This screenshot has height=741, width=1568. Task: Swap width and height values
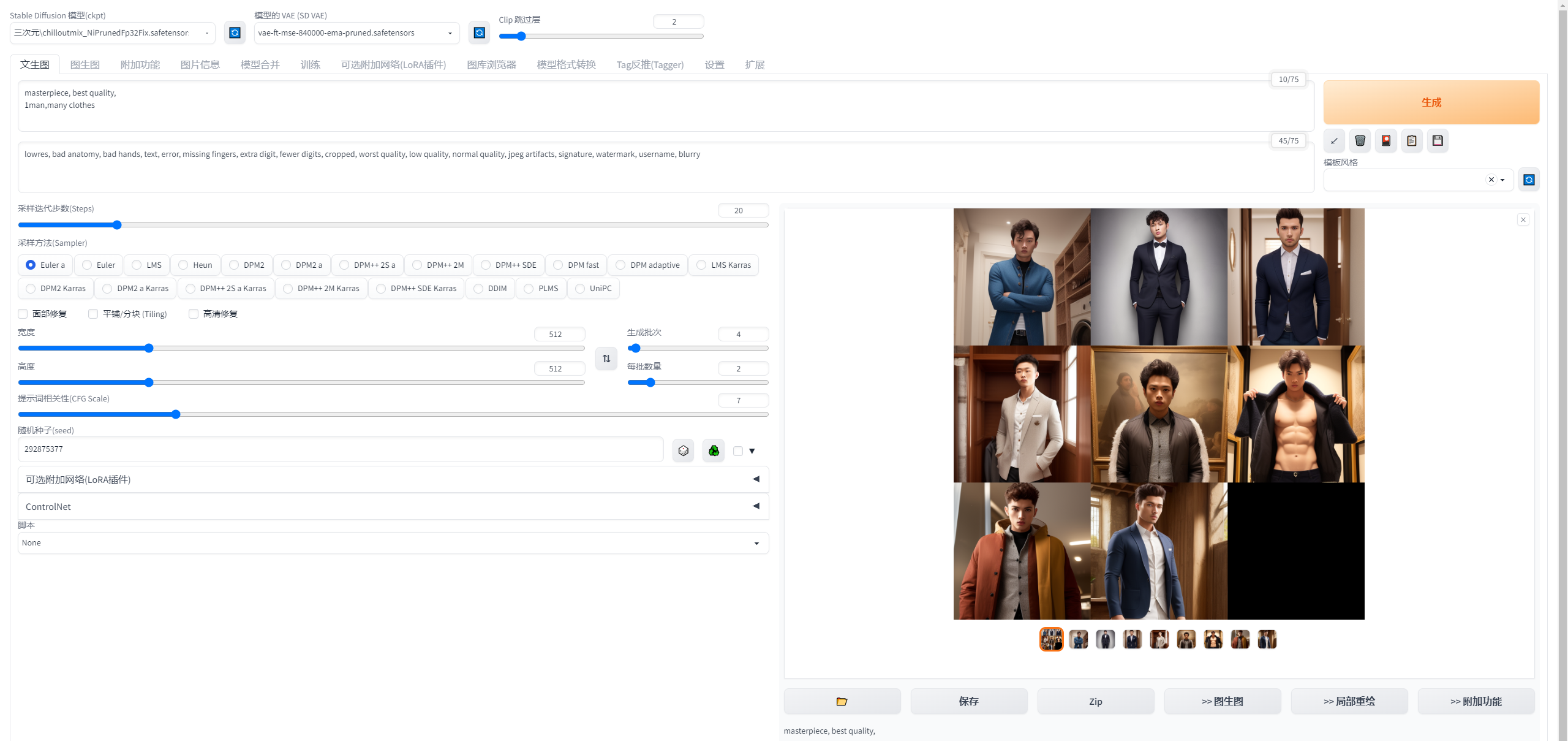point(606,359)
